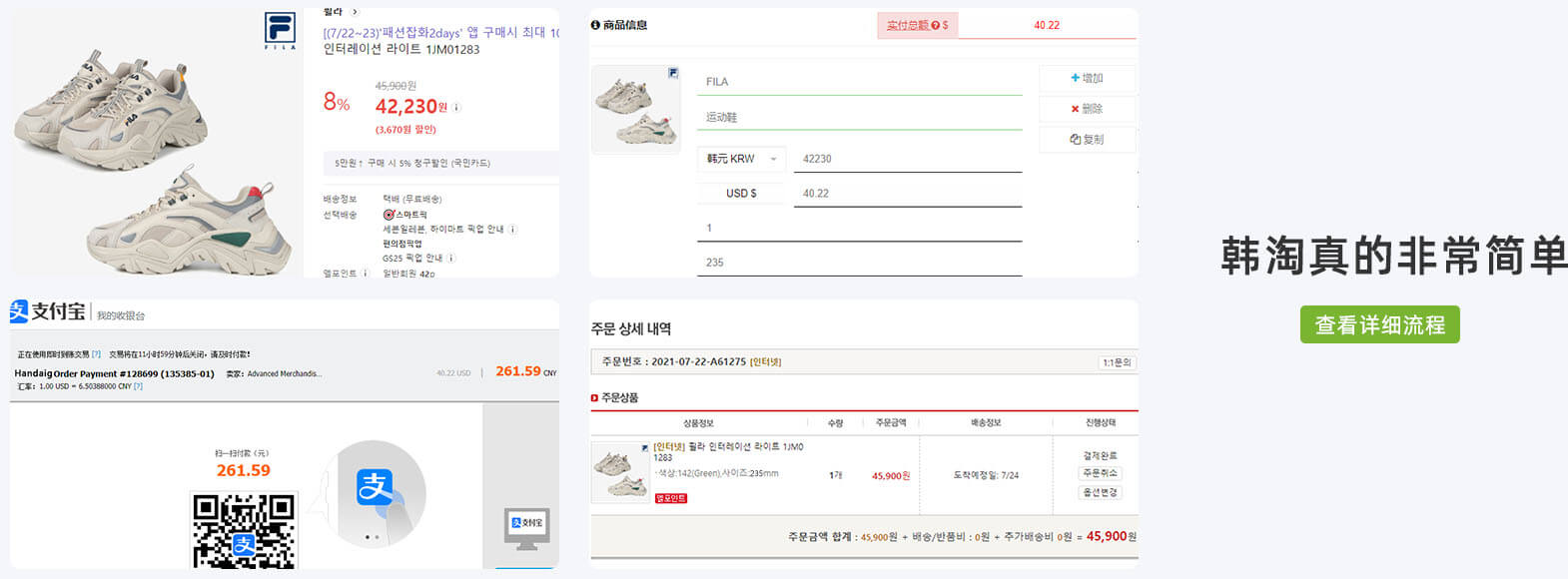Expand the brand chevron above the product title
The image size is (1568, 579).
[355, 12]
